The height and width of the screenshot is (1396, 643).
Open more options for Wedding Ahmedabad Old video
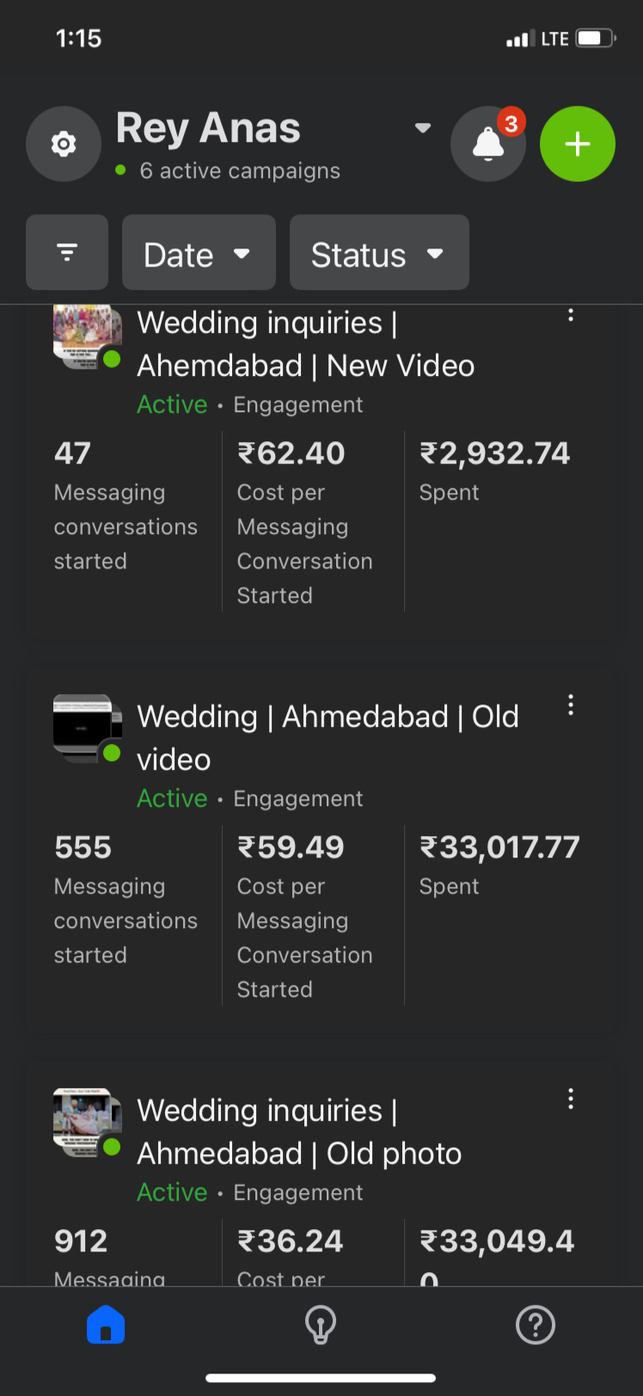point(571,705)
